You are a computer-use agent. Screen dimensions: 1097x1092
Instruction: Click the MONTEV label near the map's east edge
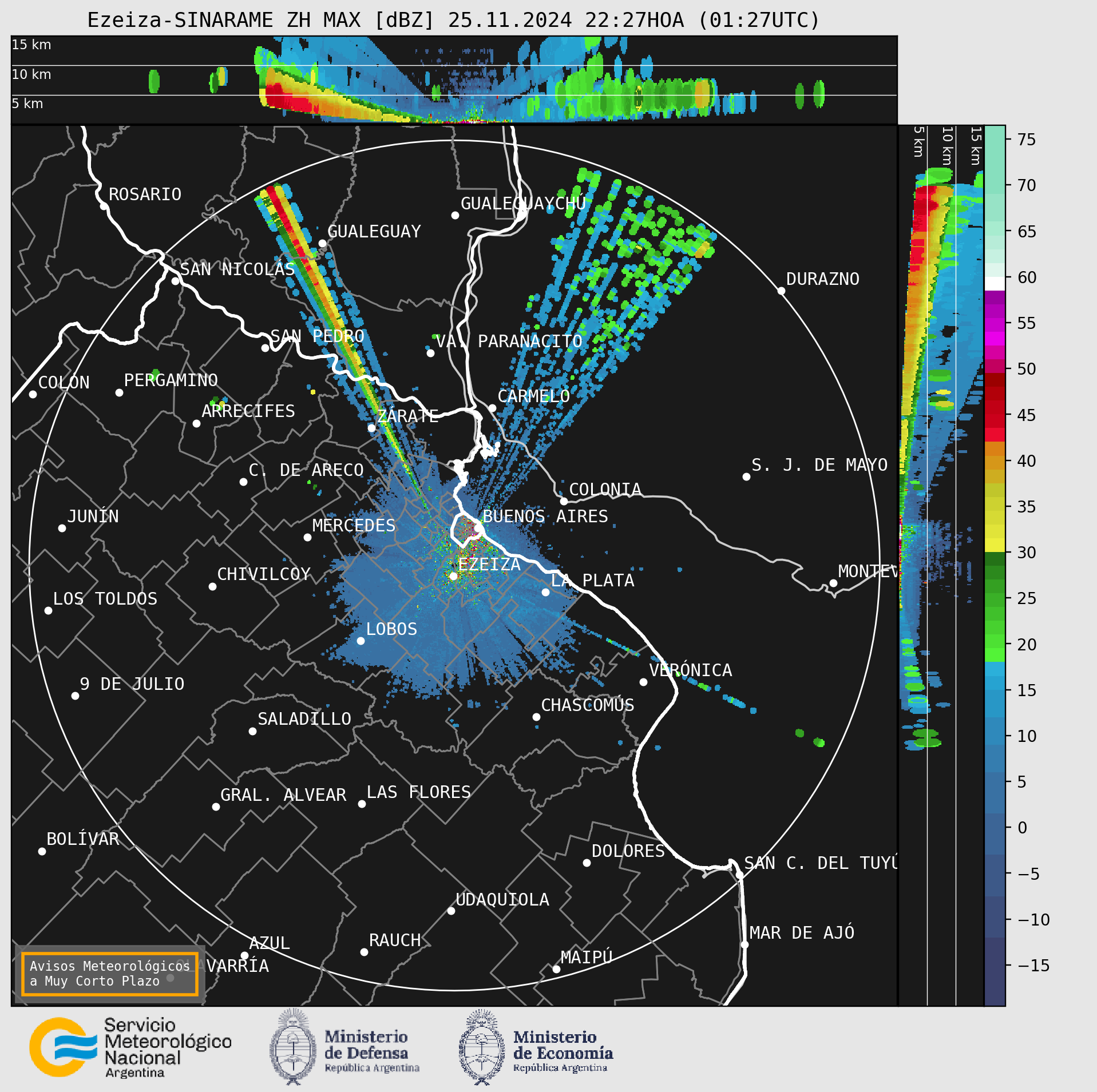click(868, 571)
